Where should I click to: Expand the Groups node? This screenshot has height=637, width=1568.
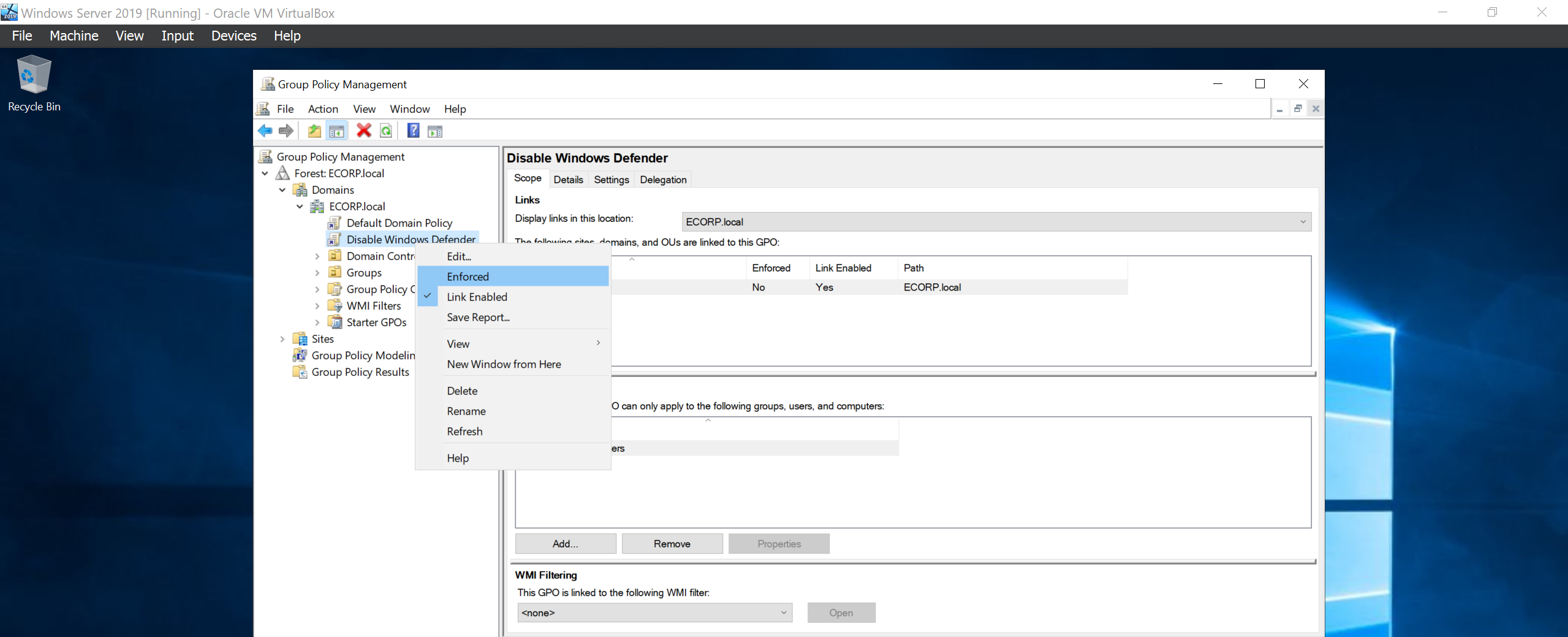(317, 272)
